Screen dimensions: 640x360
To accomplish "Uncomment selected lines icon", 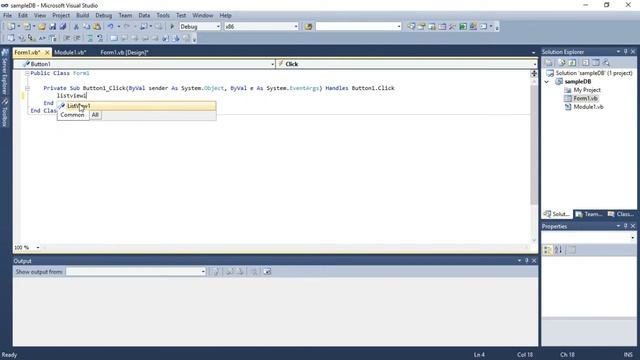I will (100, 38).
